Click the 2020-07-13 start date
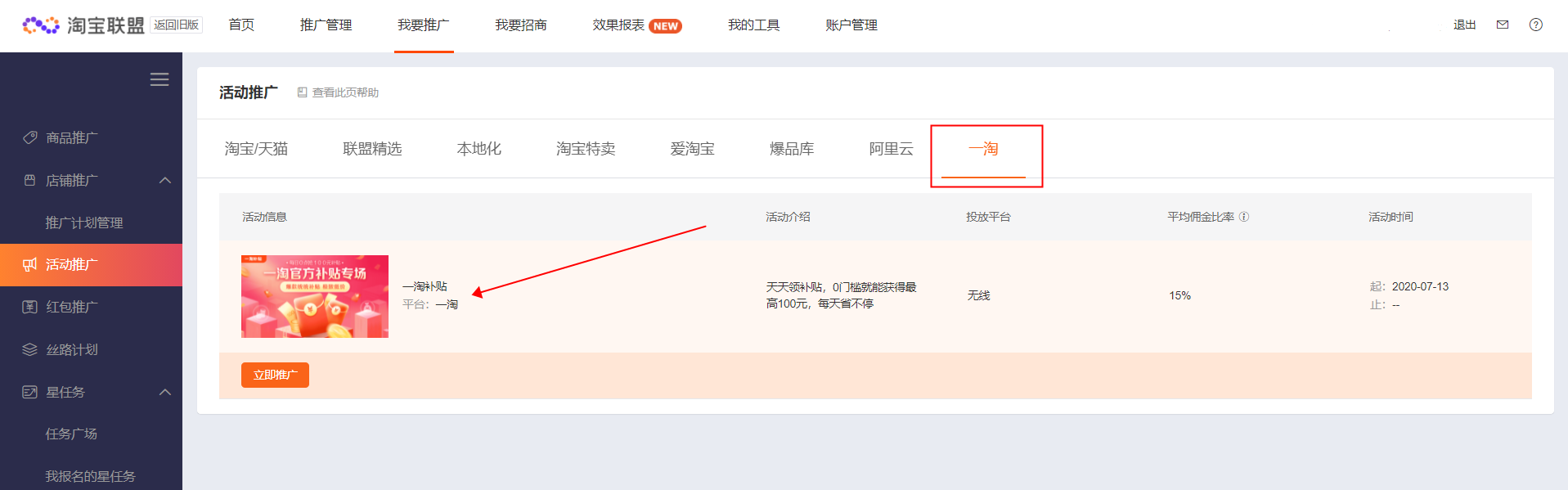The height and width of the screenshot is (490, 1568). [1420, 286]
